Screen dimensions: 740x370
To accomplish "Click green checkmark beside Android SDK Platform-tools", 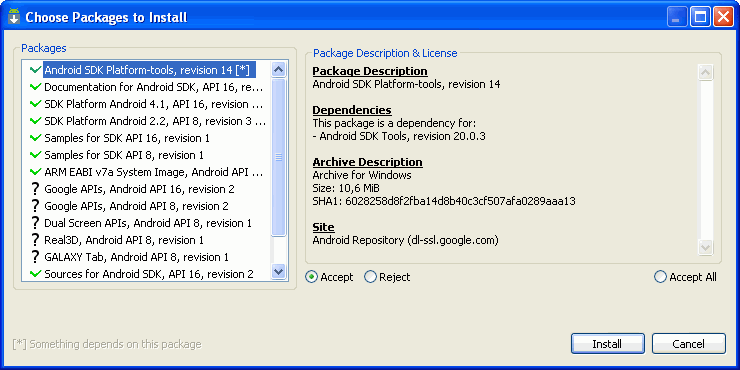I will [x=35, y=70].
